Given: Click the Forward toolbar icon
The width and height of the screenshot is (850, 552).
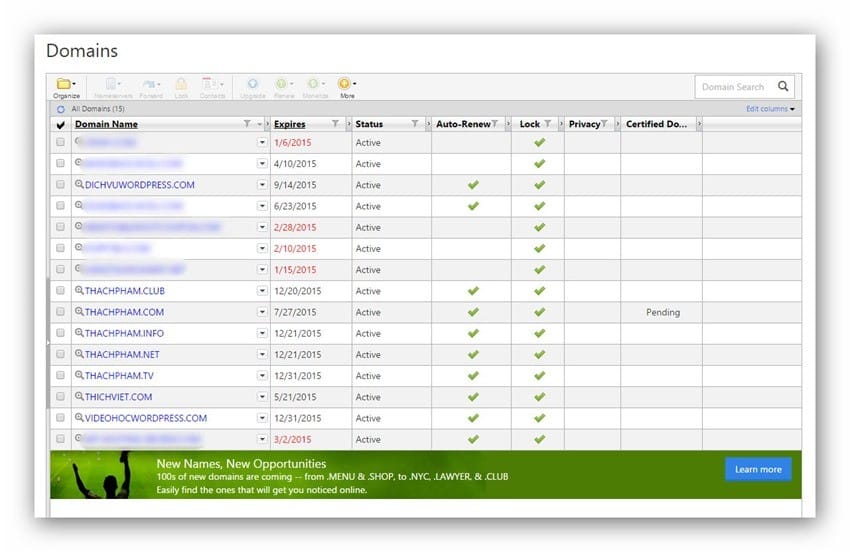Looking at the screenshot, I should coord(151,87).
